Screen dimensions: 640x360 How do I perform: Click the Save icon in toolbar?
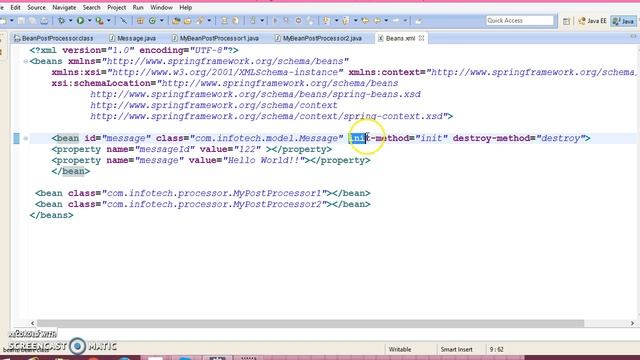click(22, 20)
